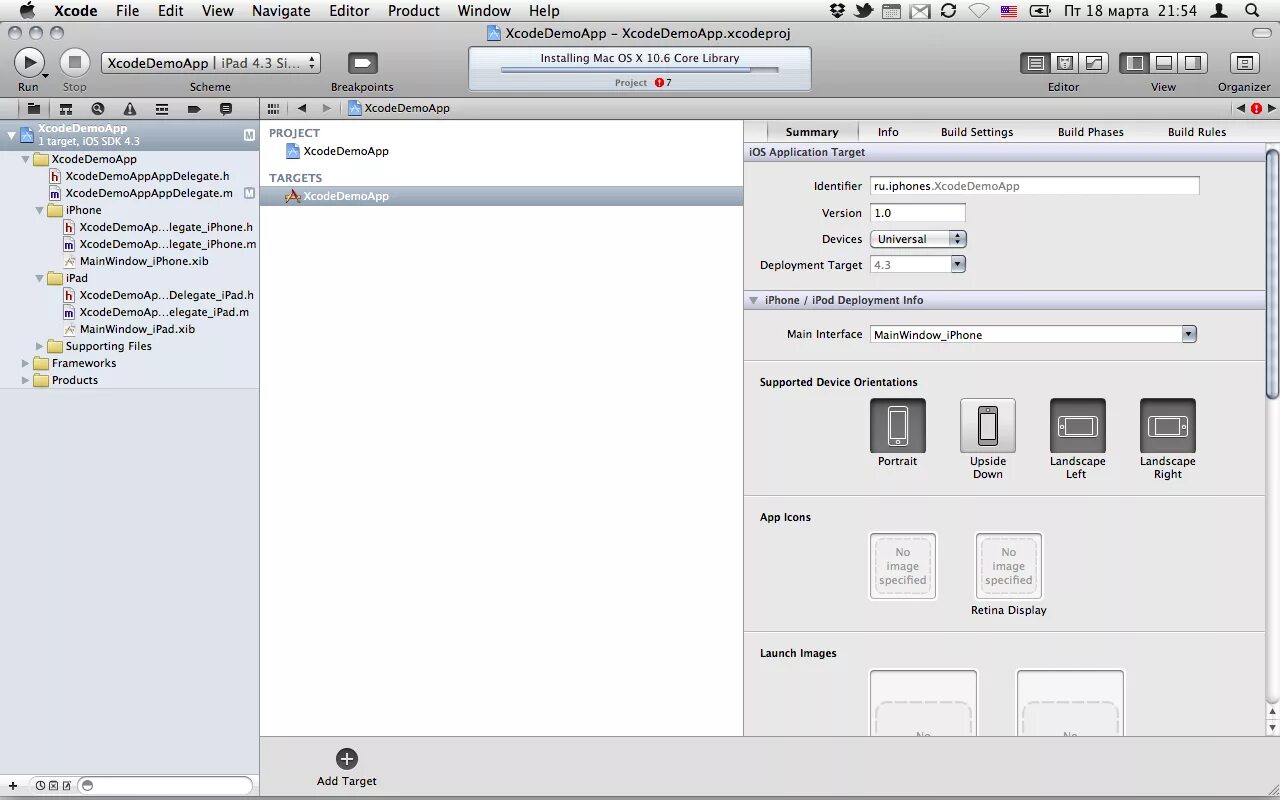Screen dimensions: 1280x800
Task: Click the Retina Display icon well
Action: (1009, 566)
